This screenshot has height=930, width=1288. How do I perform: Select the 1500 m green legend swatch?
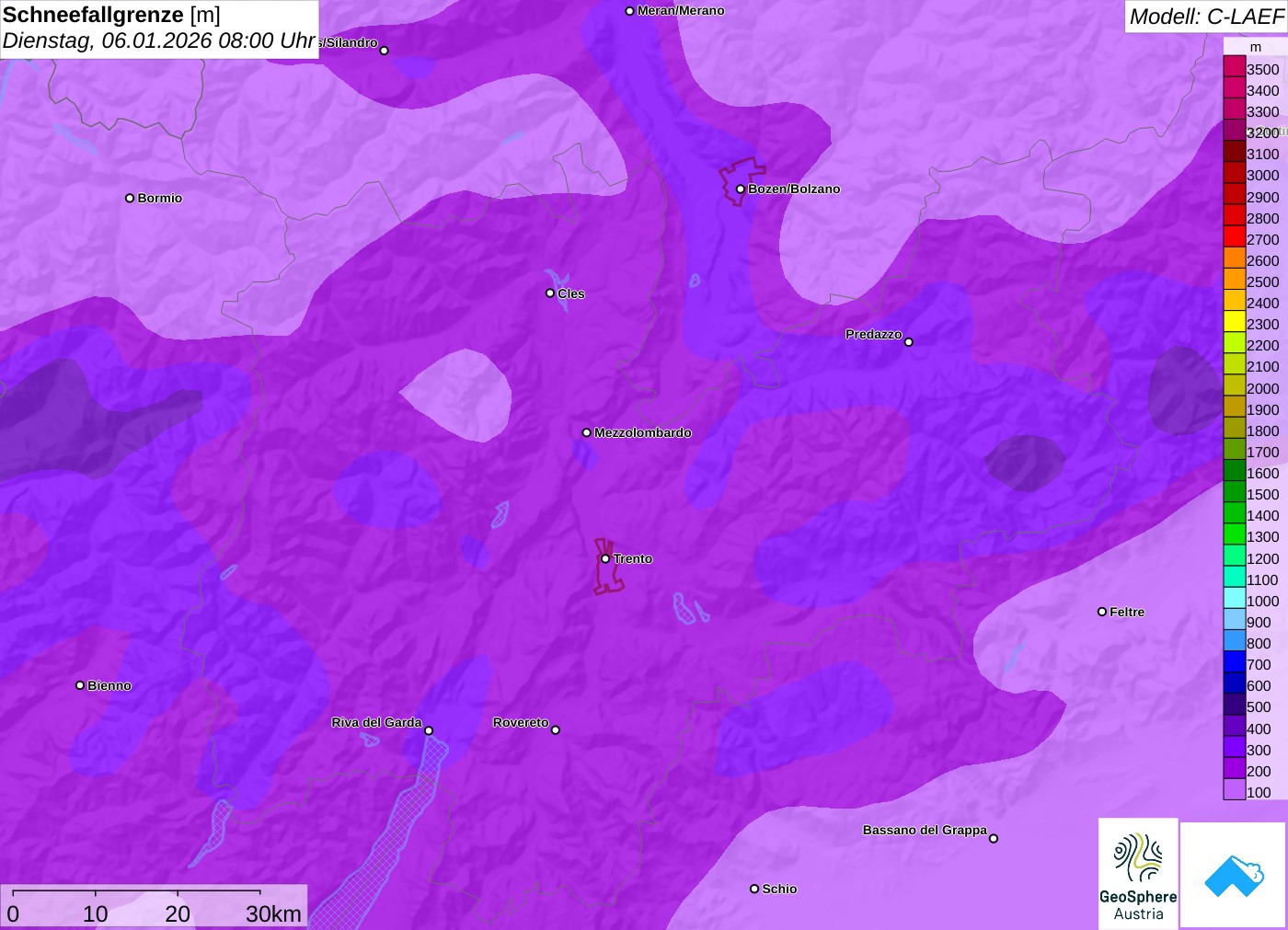[x=1235, y=492]
